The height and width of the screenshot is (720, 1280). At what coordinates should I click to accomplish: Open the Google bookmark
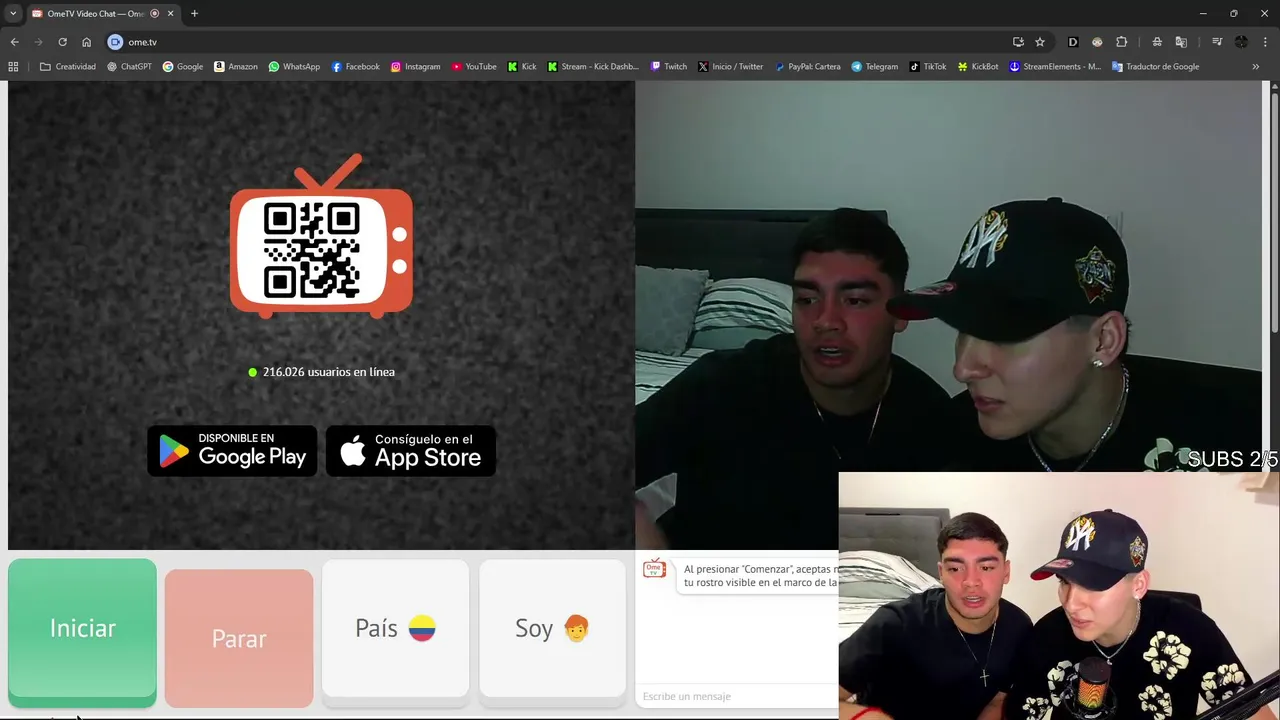183,67
